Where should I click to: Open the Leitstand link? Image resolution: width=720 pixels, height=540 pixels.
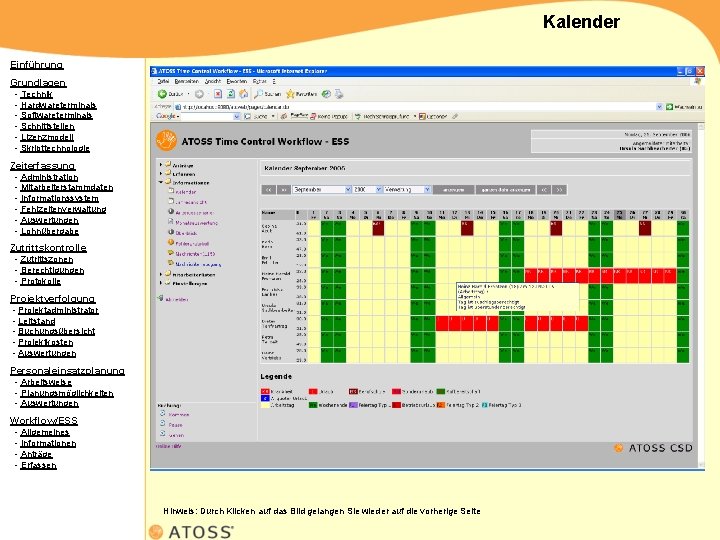point(37,321)
